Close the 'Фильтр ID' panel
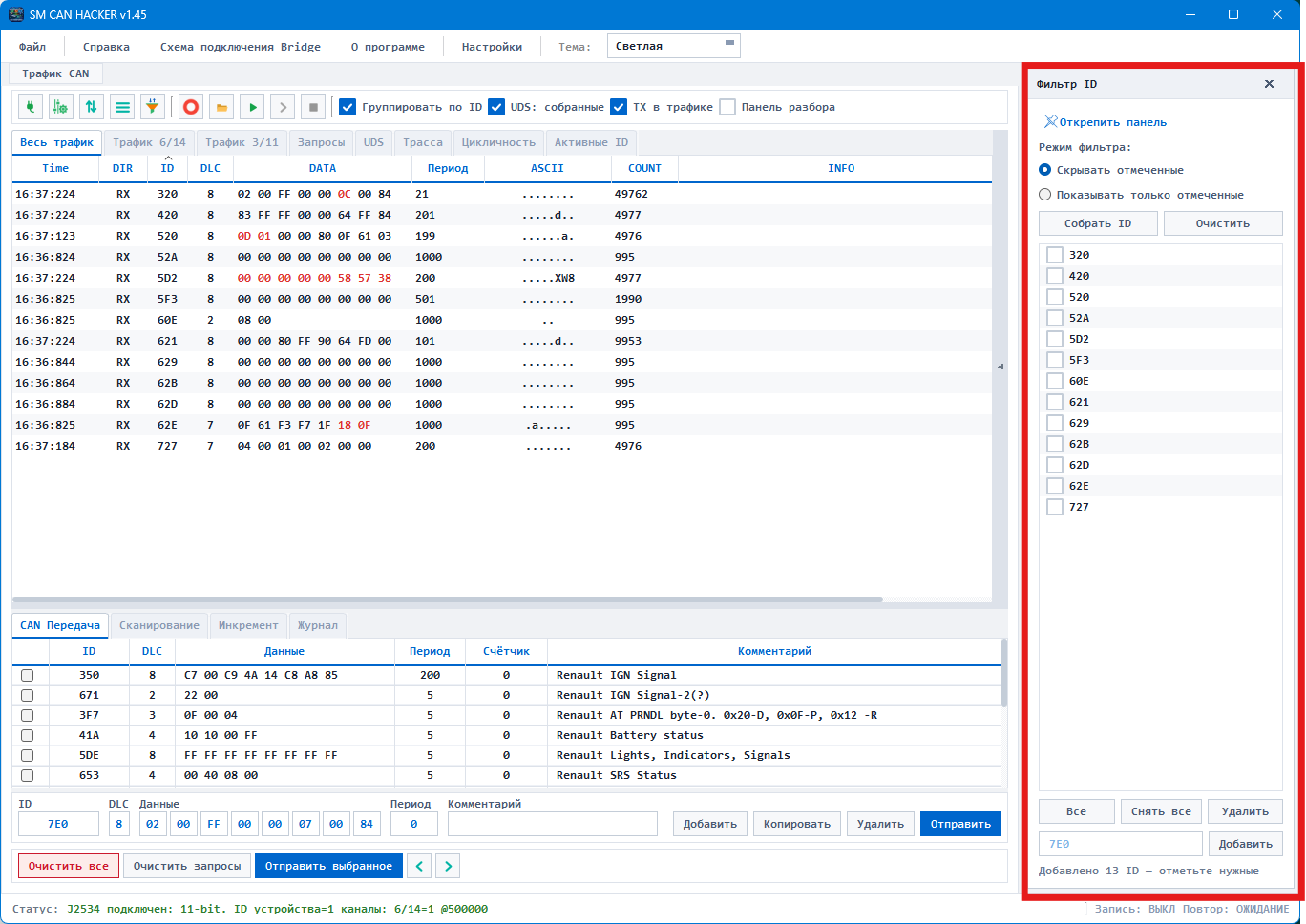Viewport: 1306px width, 924px height. point(1269,84)
